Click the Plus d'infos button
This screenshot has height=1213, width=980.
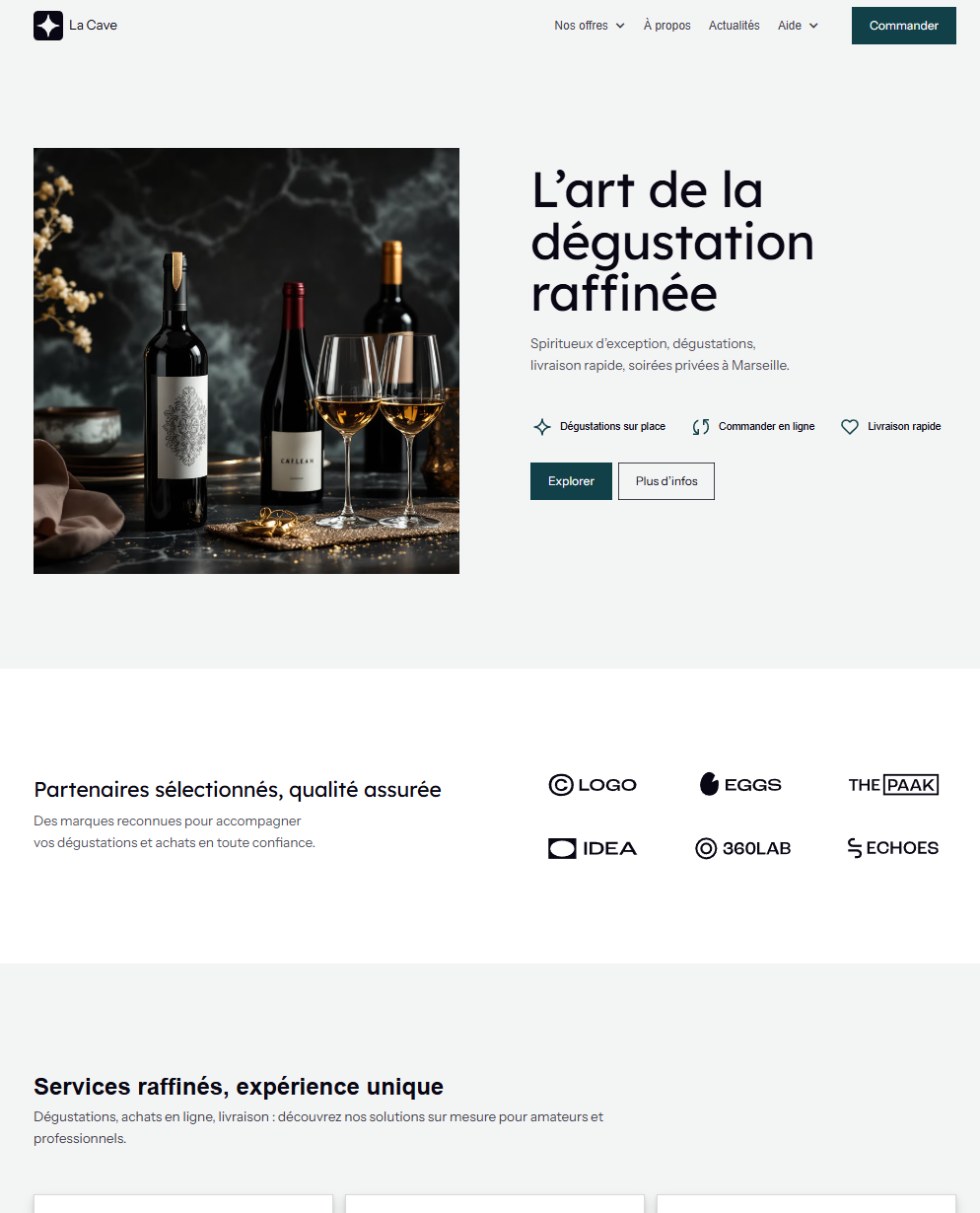click(x=666, y=481)
